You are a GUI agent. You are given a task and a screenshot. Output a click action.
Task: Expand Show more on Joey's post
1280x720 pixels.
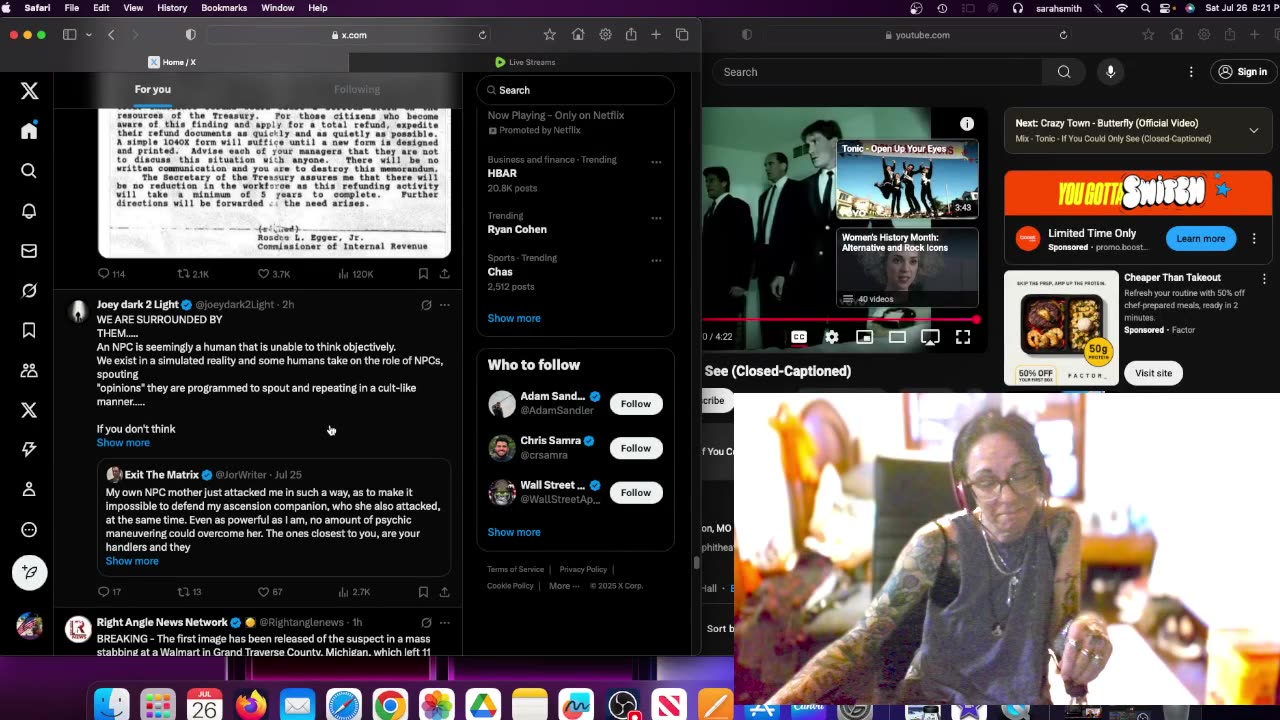click(x=123, y=443)
